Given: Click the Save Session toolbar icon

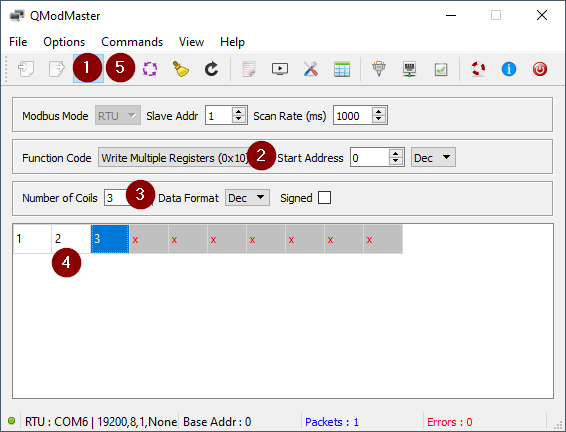Looking at the screenshot, I should (57, 69).
